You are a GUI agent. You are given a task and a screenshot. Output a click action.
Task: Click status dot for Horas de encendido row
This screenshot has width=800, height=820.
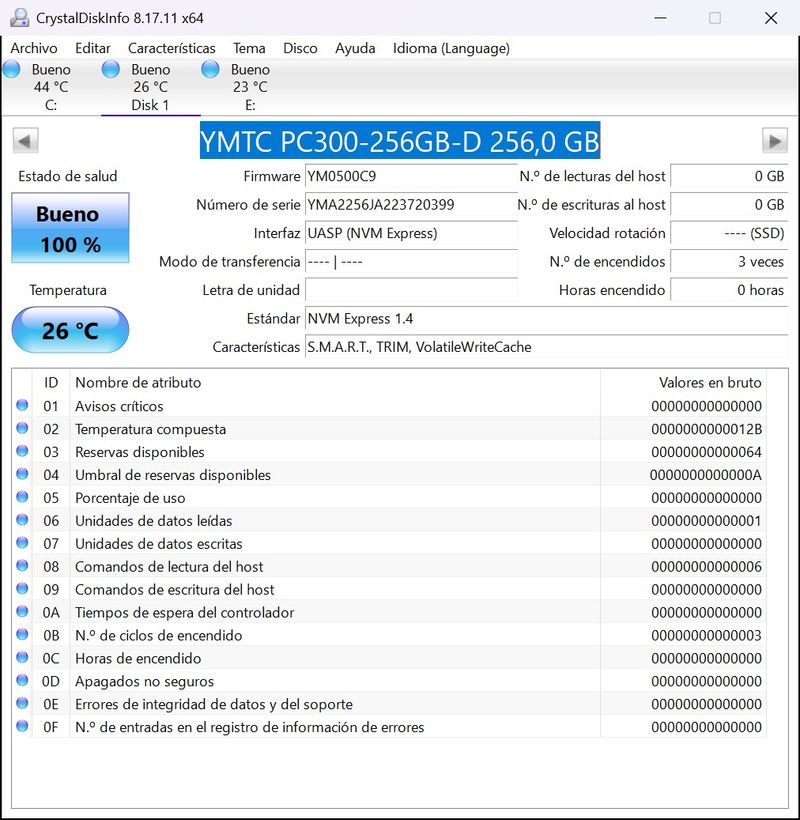click(x=22, y=657)
